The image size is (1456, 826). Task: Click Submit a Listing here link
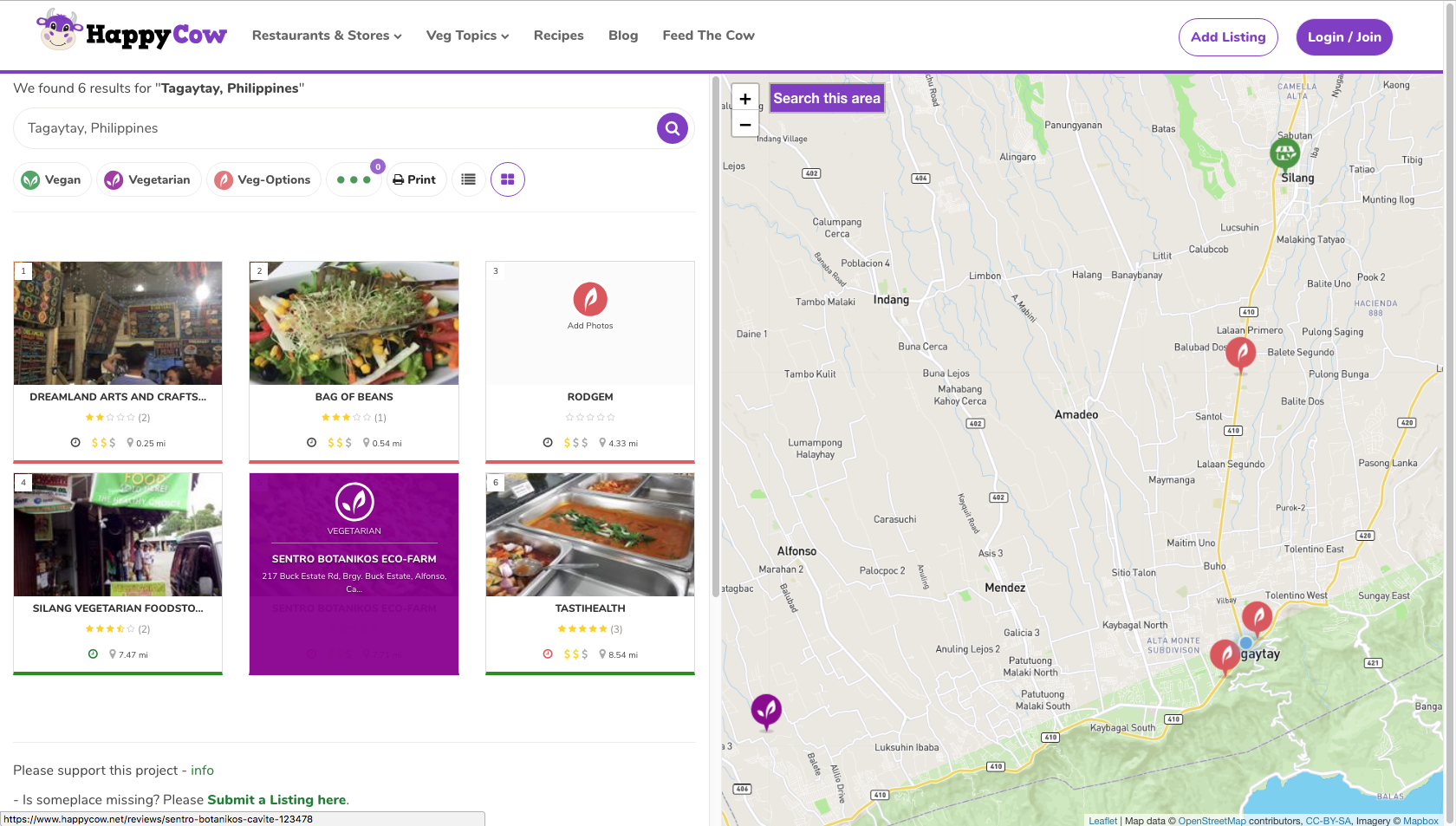click(276, 800)
